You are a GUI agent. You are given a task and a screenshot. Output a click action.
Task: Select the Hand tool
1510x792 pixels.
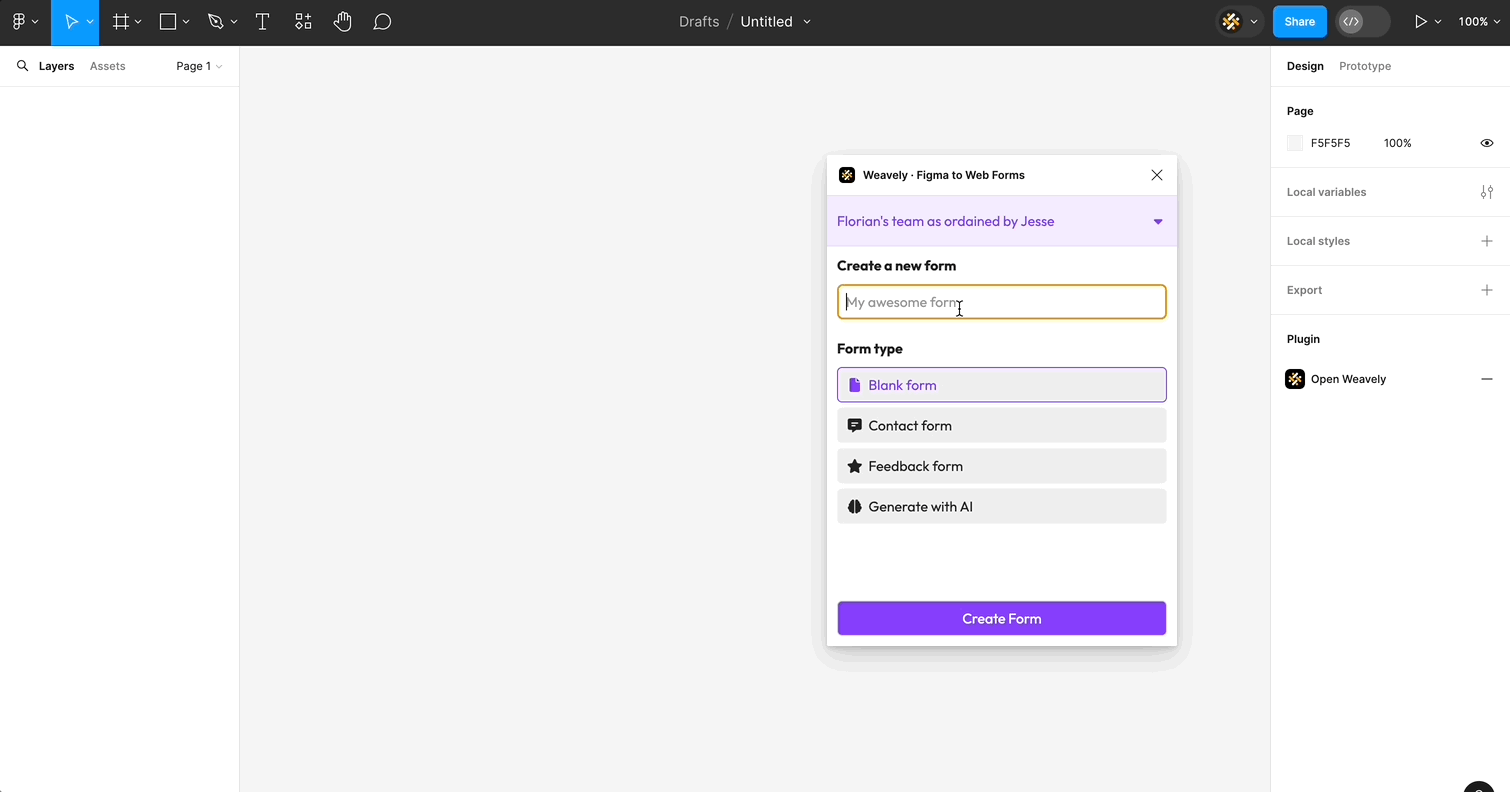(x=343, y=21)
